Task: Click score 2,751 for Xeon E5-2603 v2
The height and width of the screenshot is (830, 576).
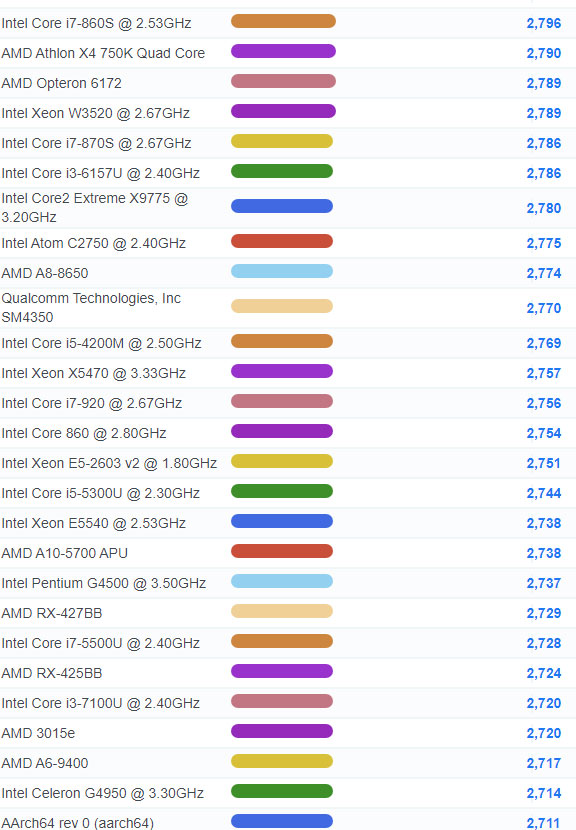Action: 544,463
